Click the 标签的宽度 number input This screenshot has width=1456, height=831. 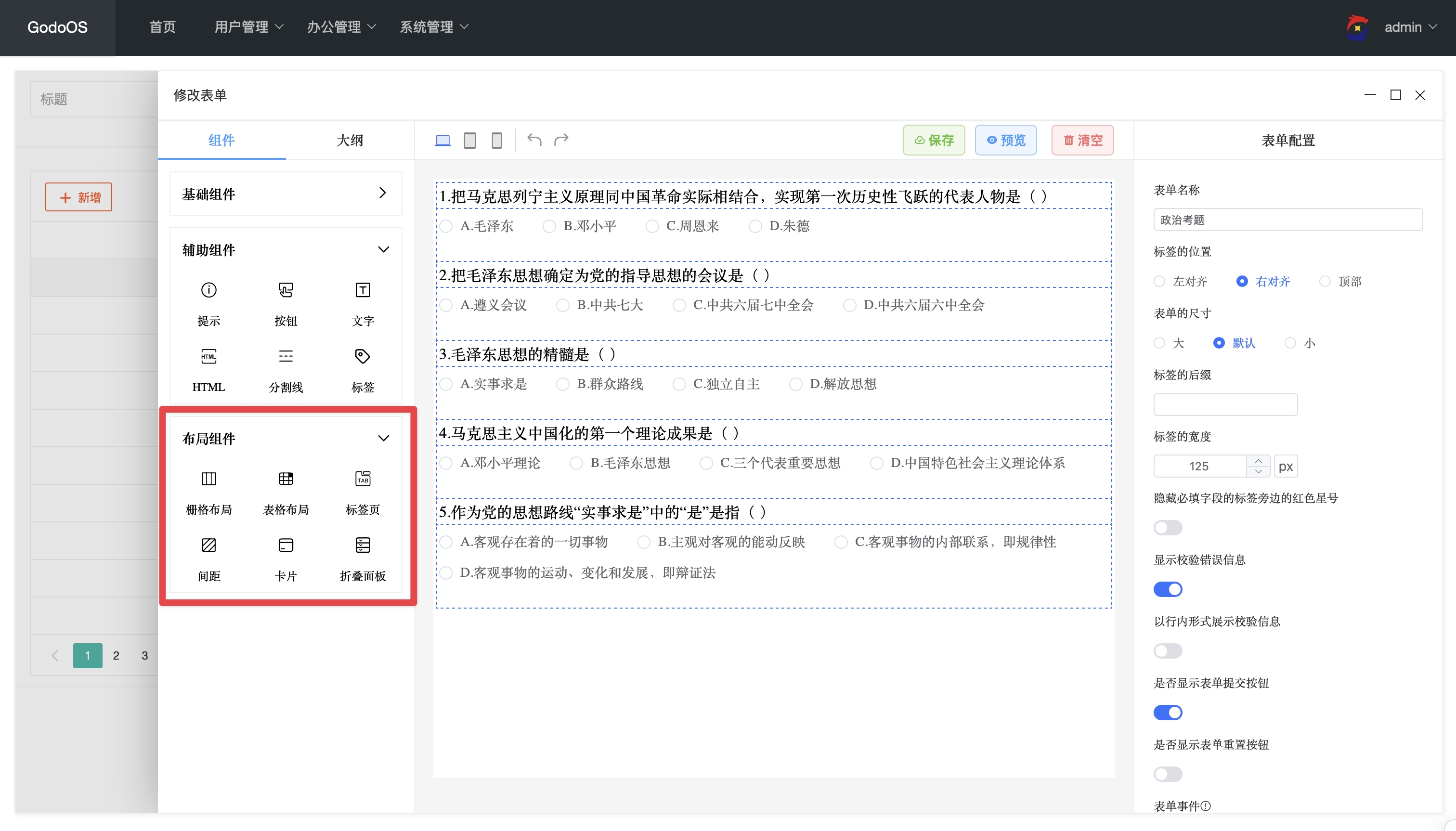[1200, 467]
